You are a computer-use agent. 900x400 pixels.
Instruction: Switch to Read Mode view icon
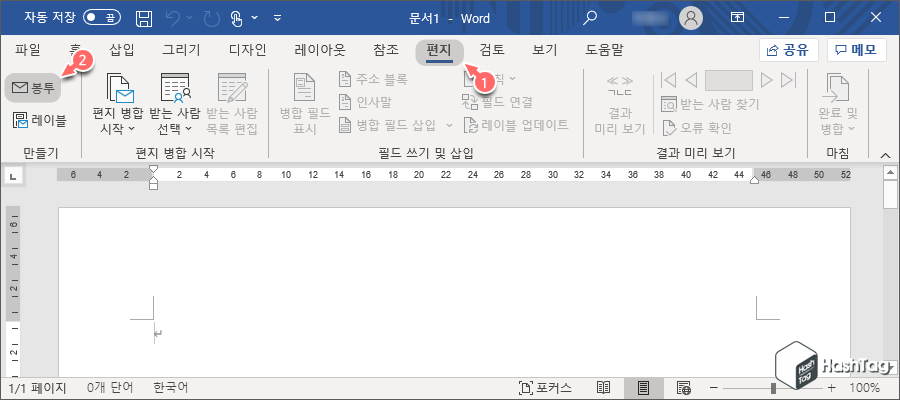click(603, 387)
